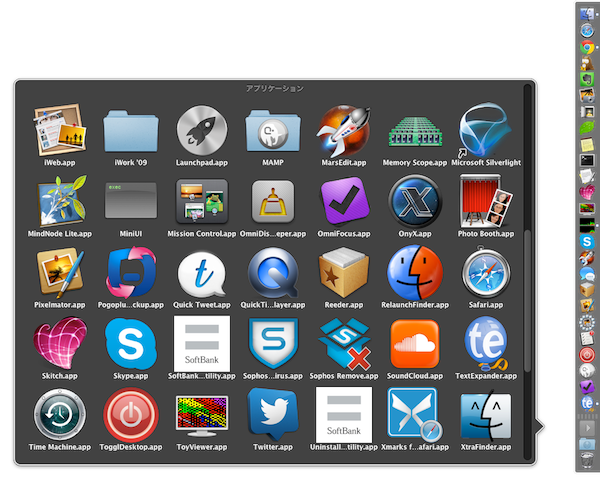Viewport: 600px width, 481px height.
Task: Open Messages chat bubble in Dock
Action: (x=587, y=274)
